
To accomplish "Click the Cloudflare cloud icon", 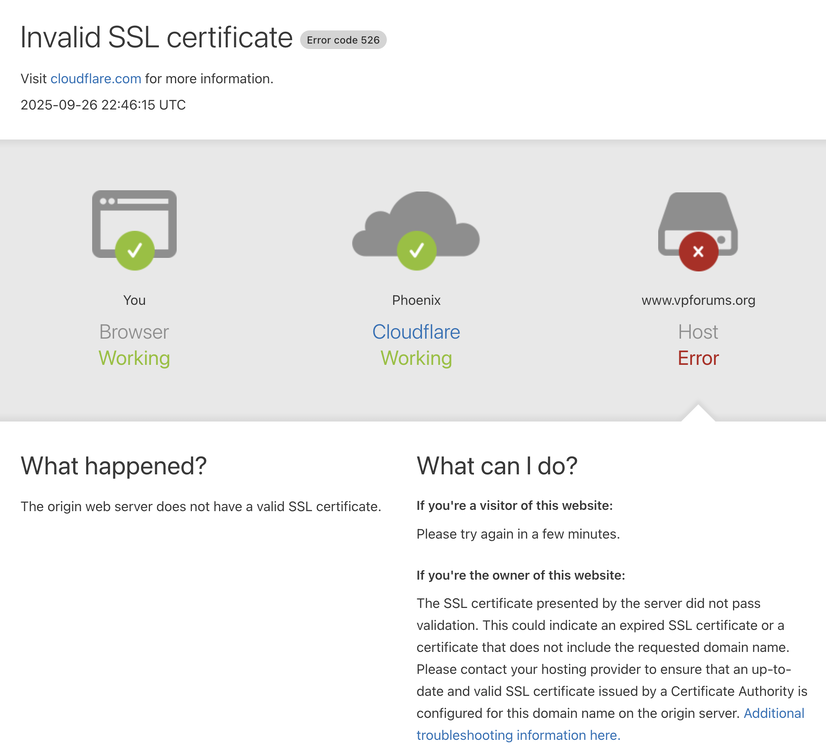I will (416, 223).
